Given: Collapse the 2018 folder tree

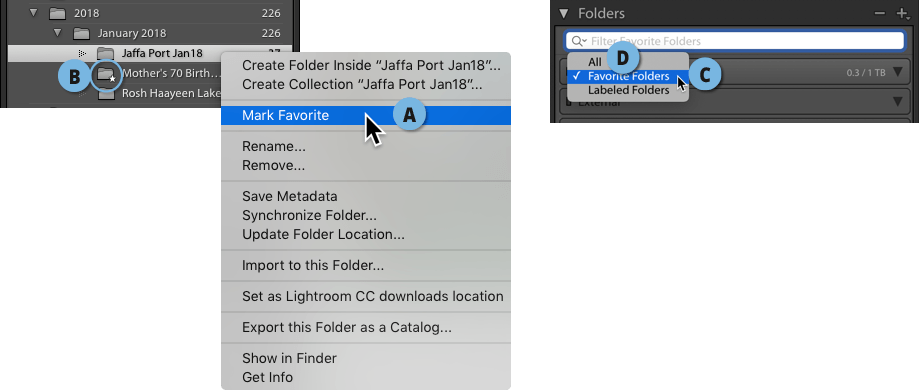Looking at the screenshot, I should (31, 13).
